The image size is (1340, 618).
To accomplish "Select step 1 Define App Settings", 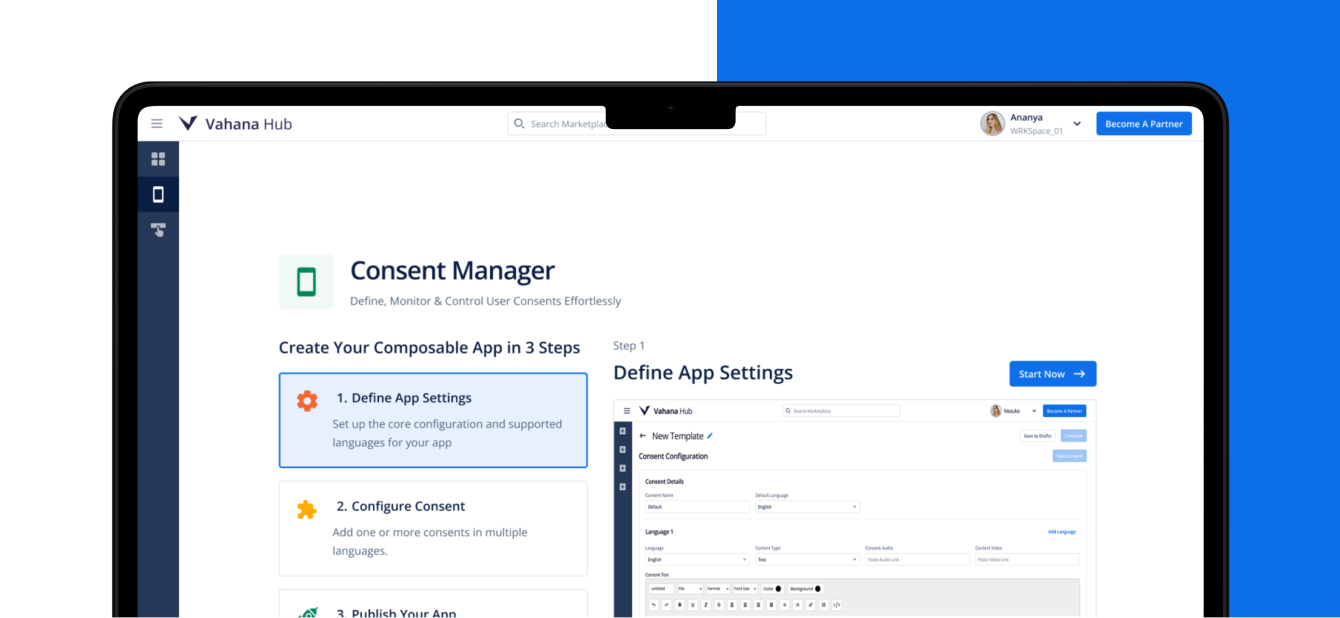I will tap(433, 420).
